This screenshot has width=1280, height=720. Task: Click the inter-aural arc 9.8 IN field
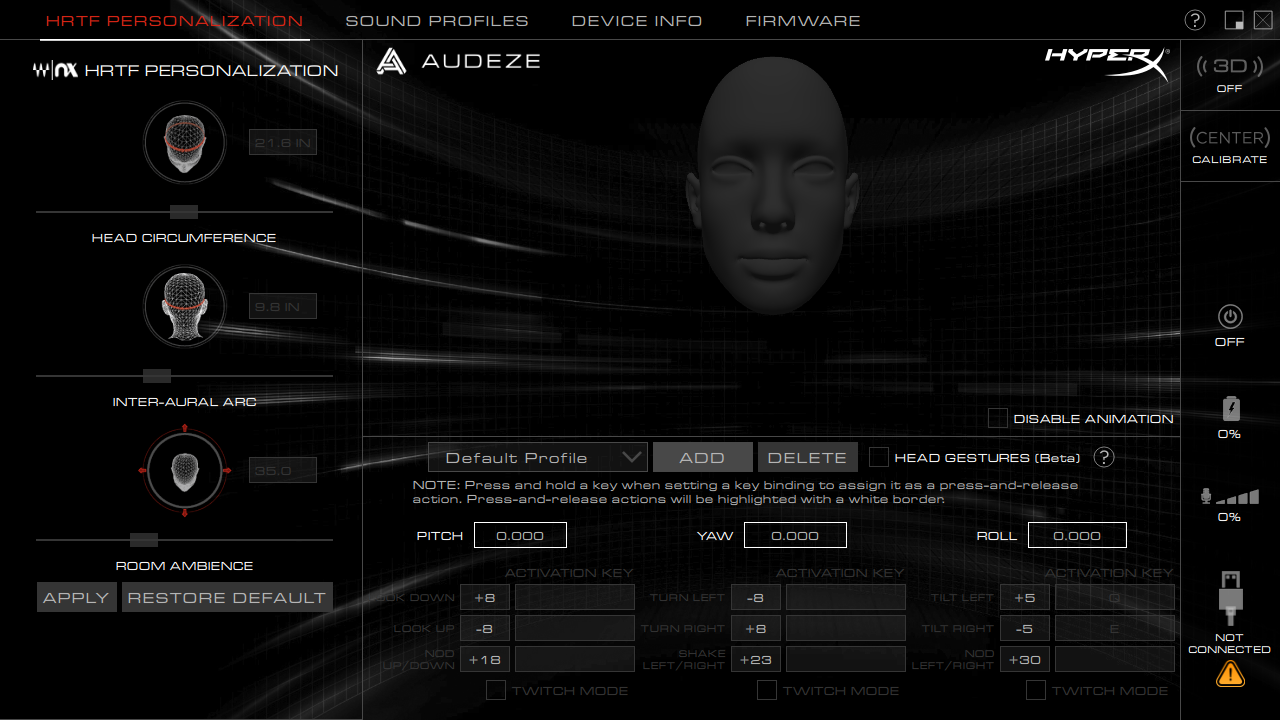click(283, 306)
